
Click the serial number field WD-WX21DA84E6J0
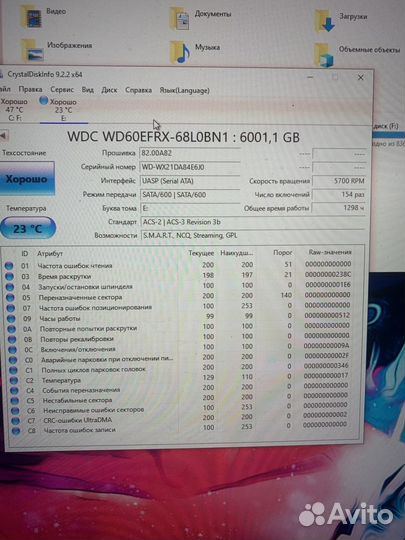point(190,167)
